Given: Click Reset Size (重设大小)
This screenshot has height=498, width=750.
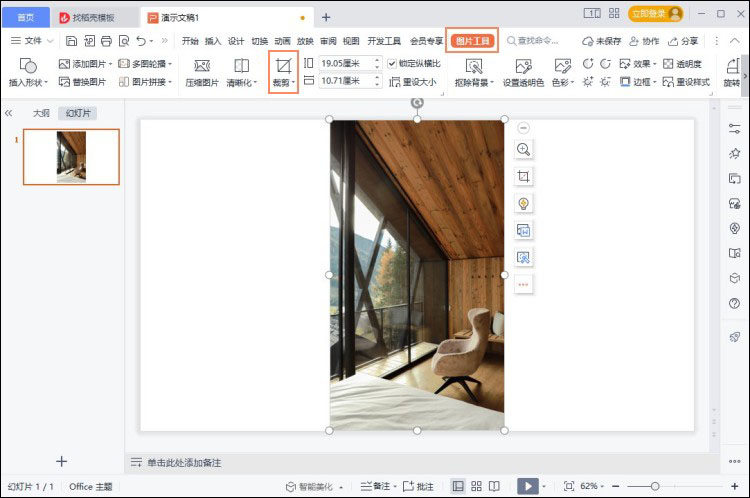Looking at the screenshot, I should pyautogui.click(x=412, y=82).
